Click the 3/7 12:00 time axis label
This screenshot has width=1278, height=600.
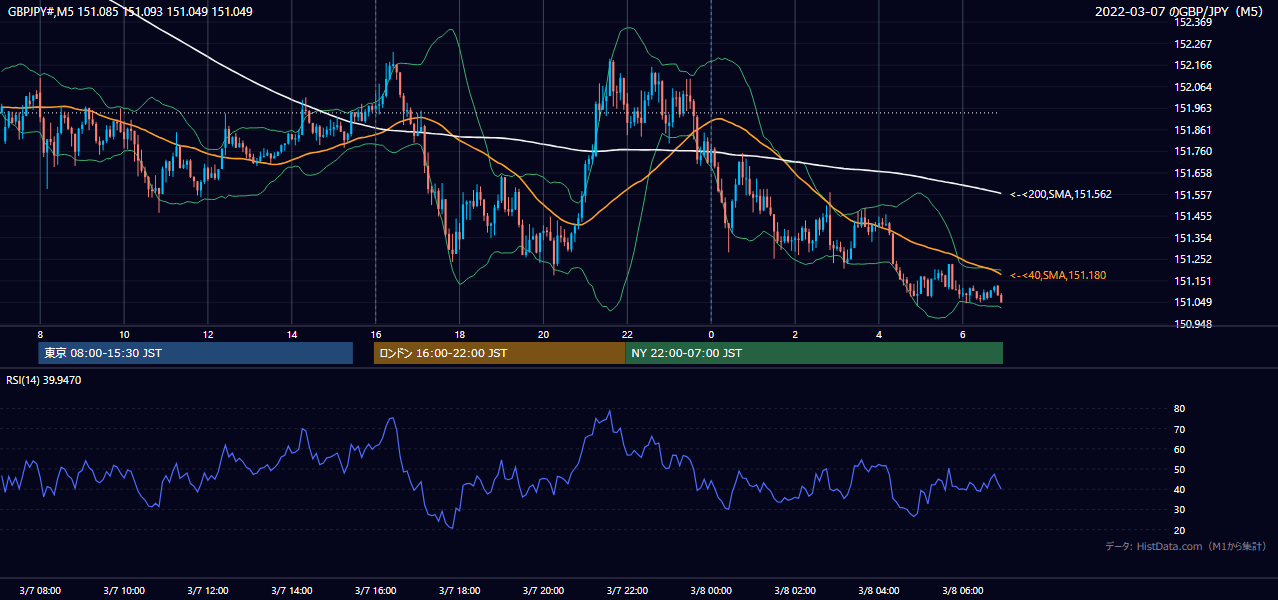coord(208,590)
